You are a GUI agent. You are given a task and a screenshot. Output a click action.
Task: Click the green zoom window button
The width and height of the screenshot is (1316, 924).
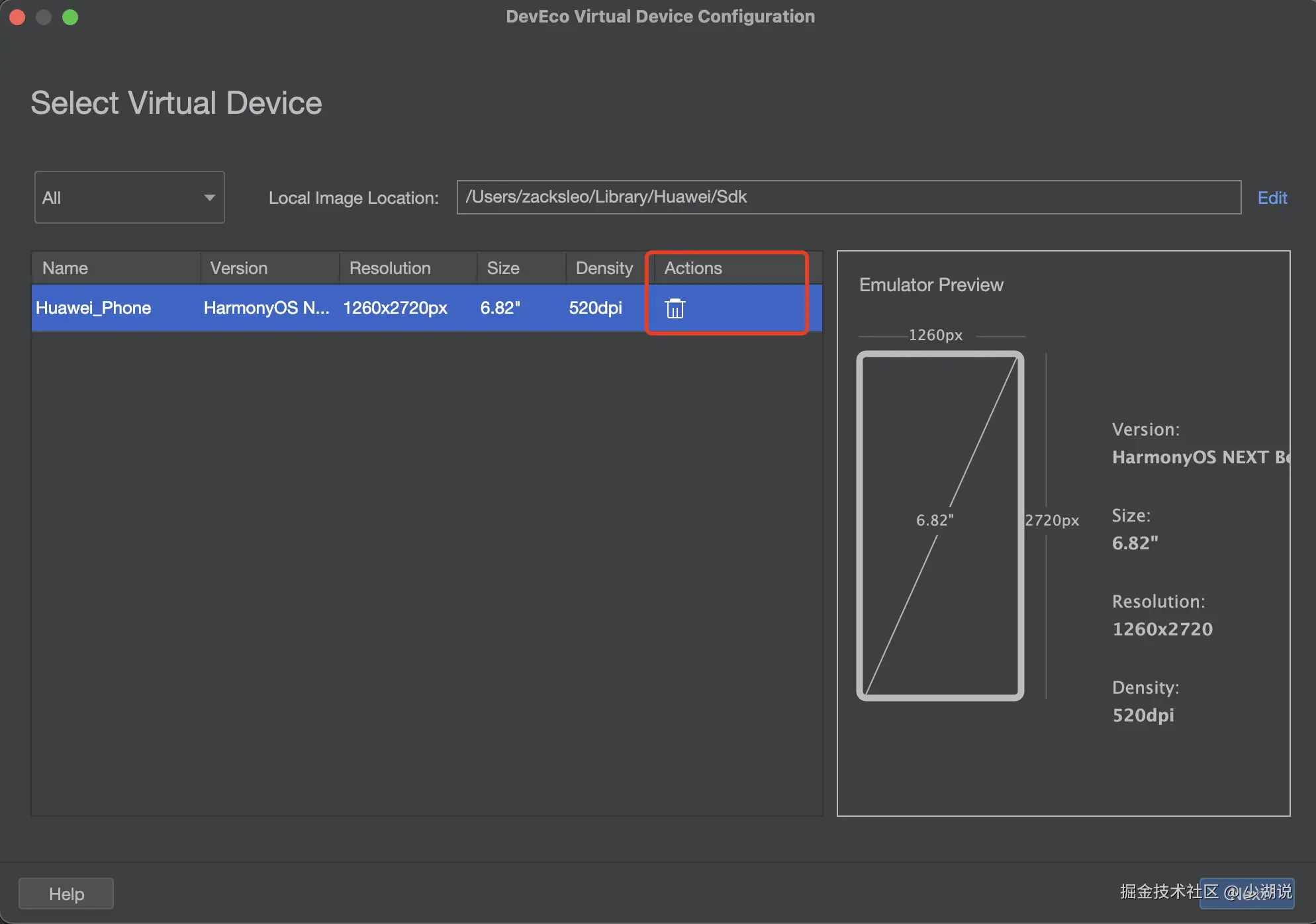point(70,17)
